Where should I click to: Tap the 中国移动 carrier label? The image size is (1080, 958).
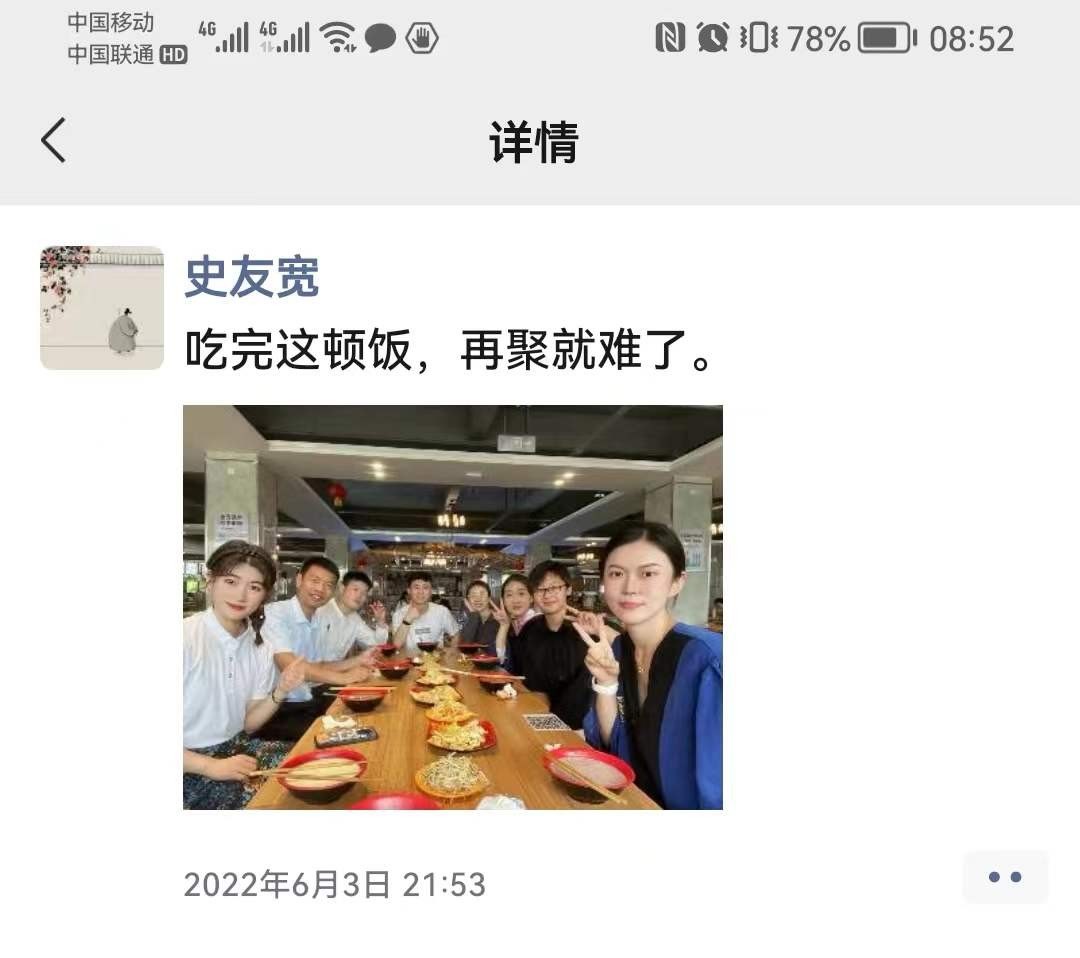(110, 22)
